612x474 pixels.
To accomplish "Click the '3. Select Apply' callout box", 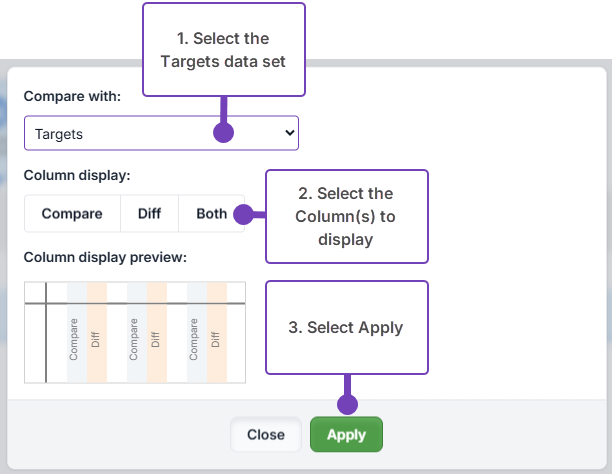I will coord(346,327).
